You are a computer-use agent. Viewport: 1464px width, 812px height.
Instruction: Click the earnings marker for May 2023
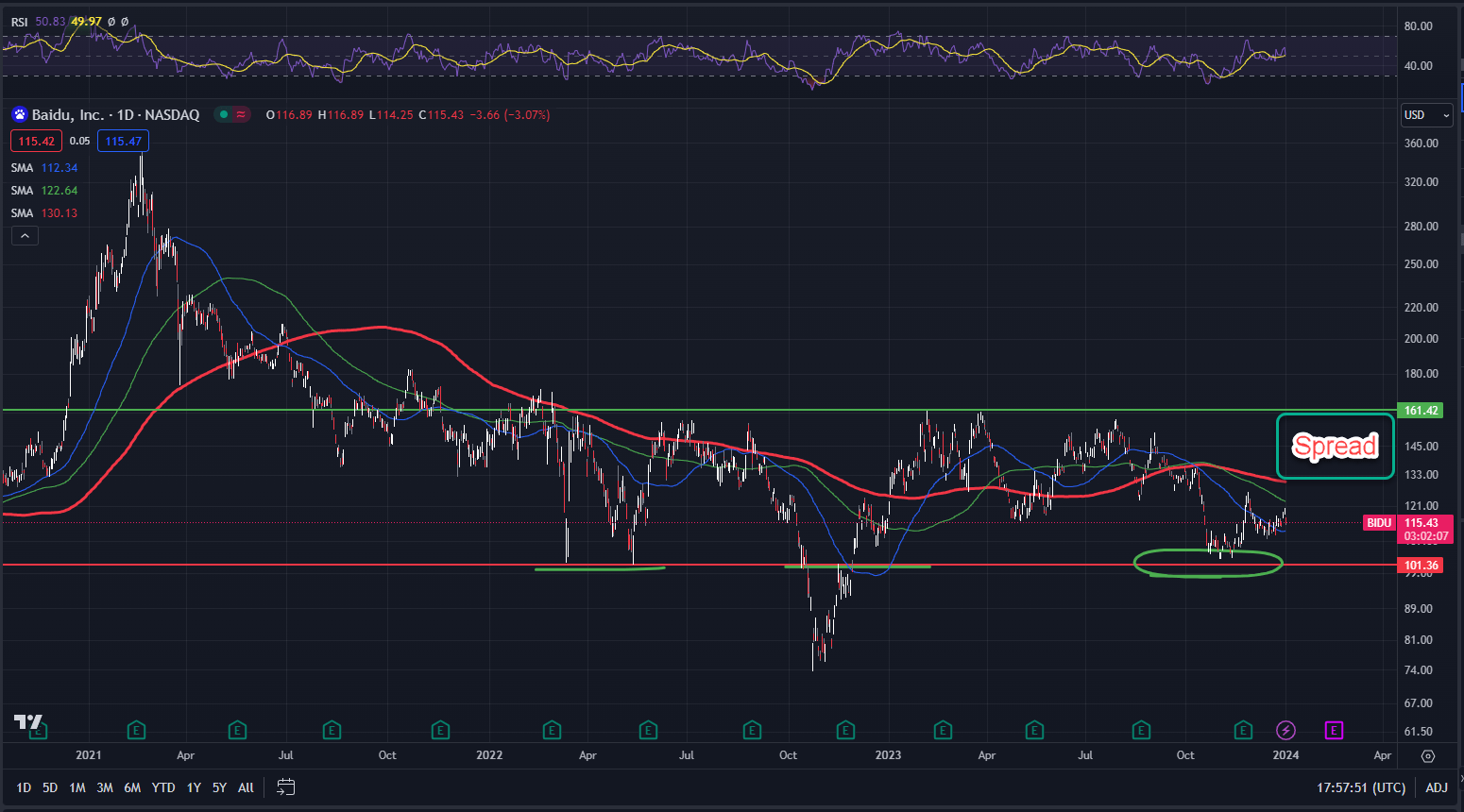[x=1034, y=730]
